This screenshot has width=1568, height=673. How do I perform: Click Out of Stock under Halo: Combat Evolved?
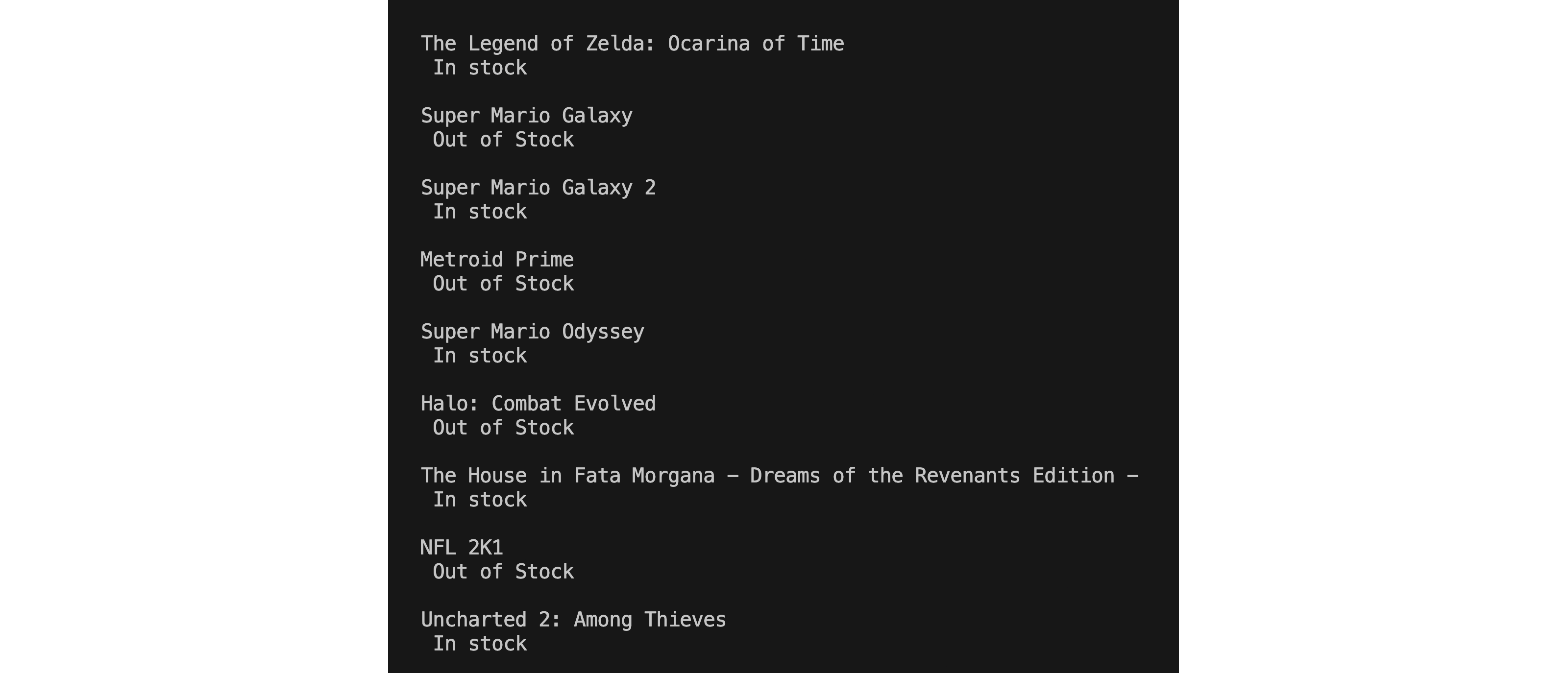coord(503,428)
